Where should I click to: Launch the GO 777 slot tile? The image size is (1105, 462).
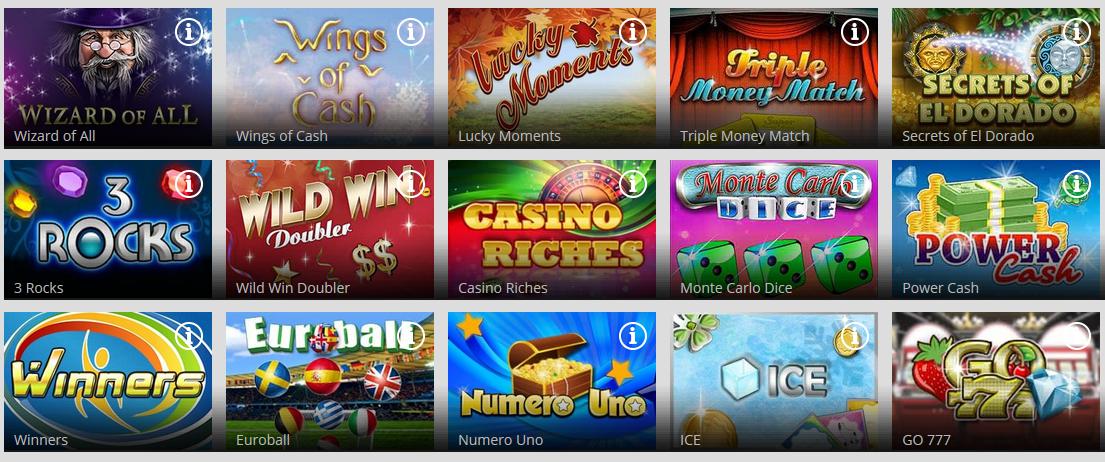(x=996, y=381)
